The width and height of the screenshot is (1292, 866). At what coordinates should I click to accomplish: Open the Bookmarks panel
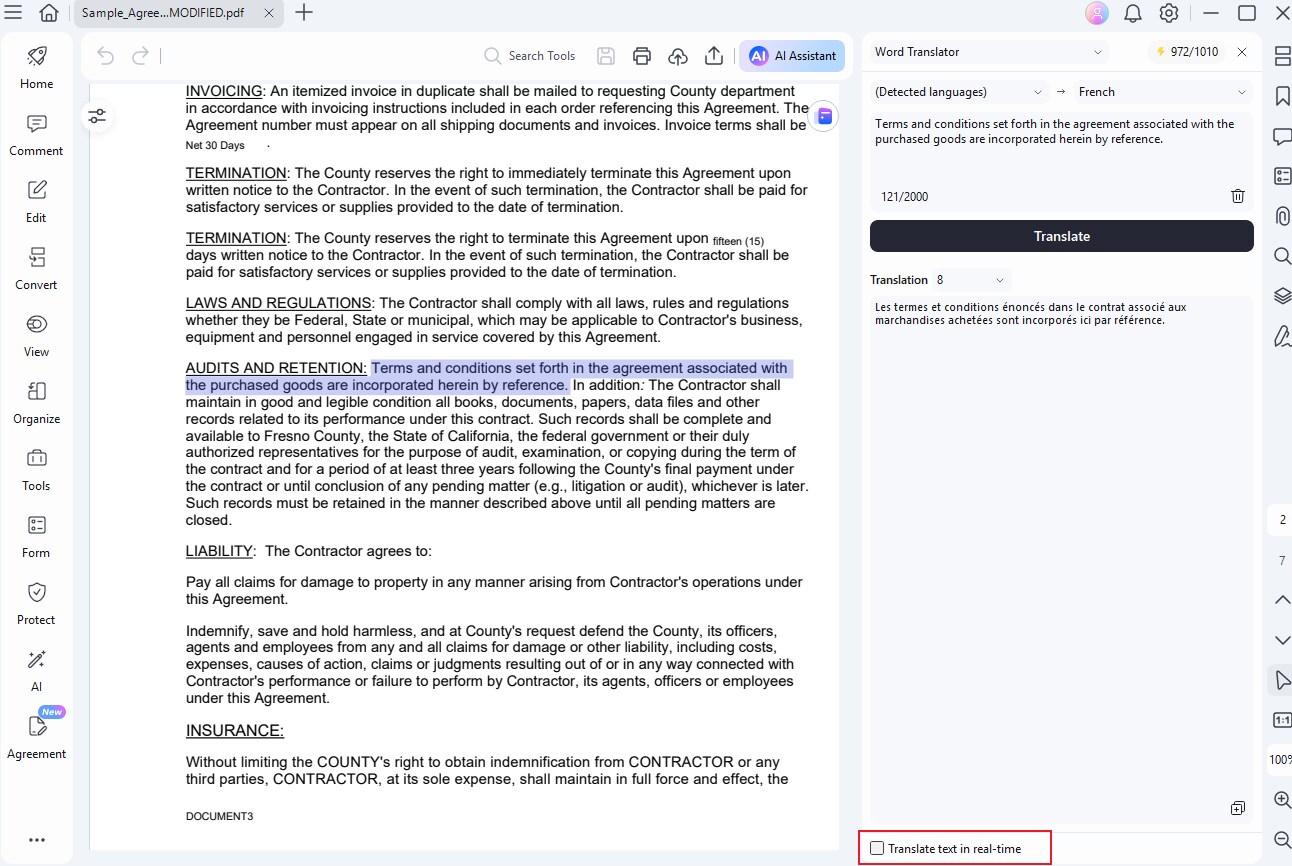point(1282,96)
